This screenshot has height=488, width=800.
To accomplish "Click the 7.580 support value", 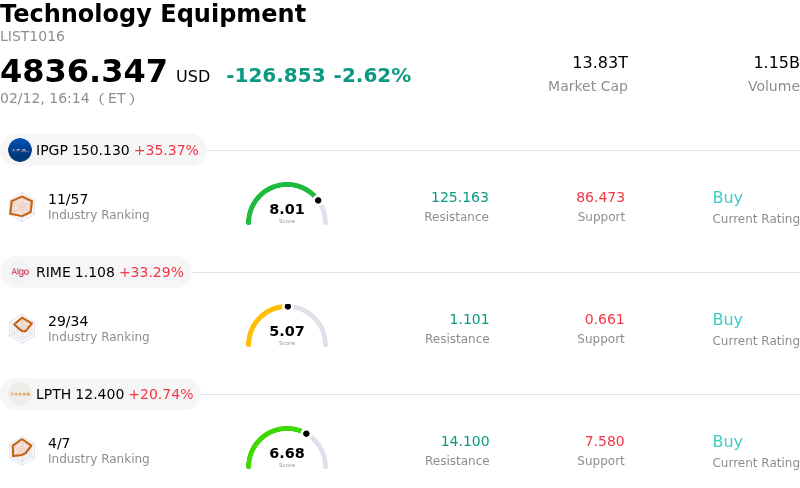I will pyautogui.click(x=604, y=442).
